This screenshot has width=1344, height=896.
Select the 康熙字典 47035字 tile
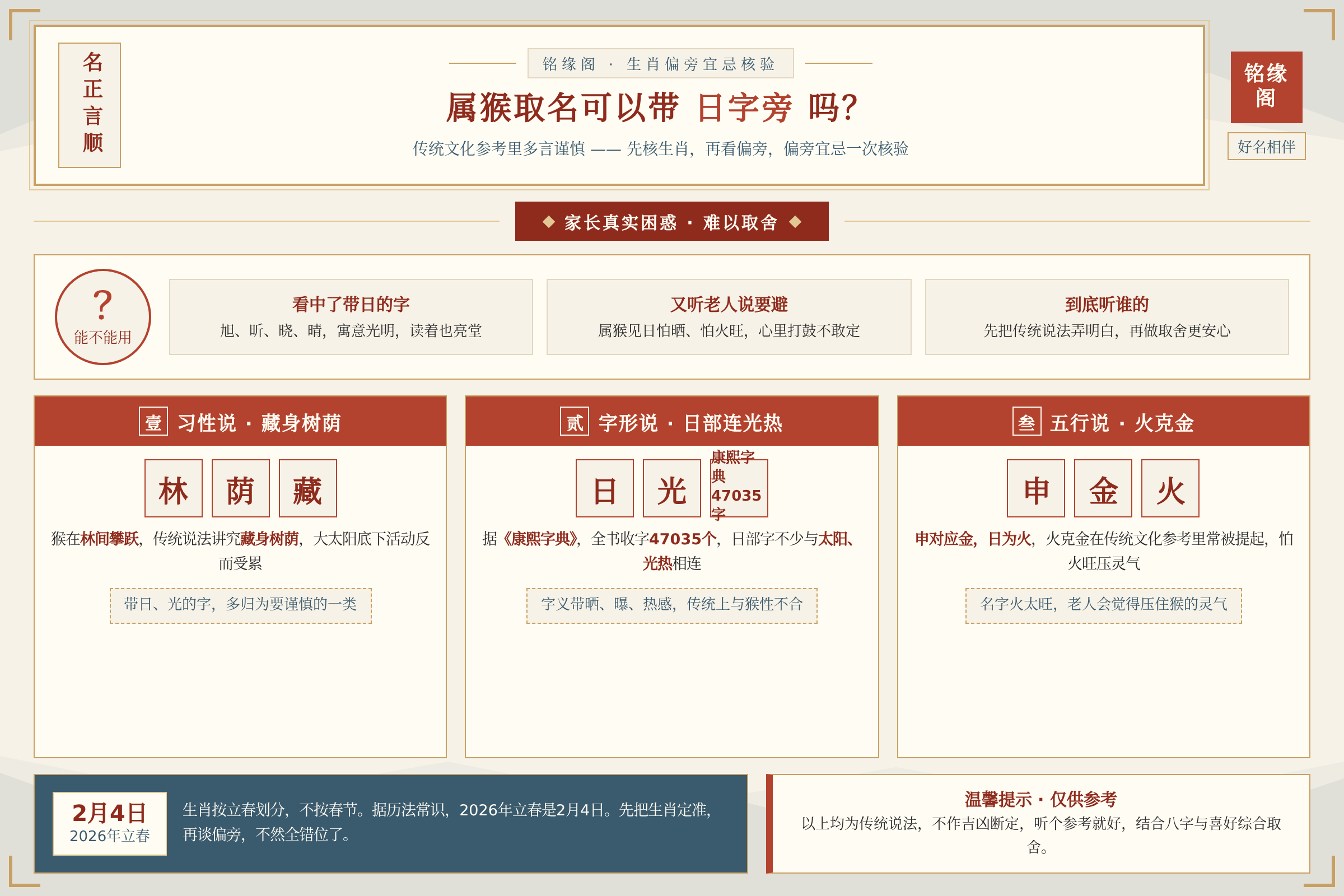[x=739, y=488]
